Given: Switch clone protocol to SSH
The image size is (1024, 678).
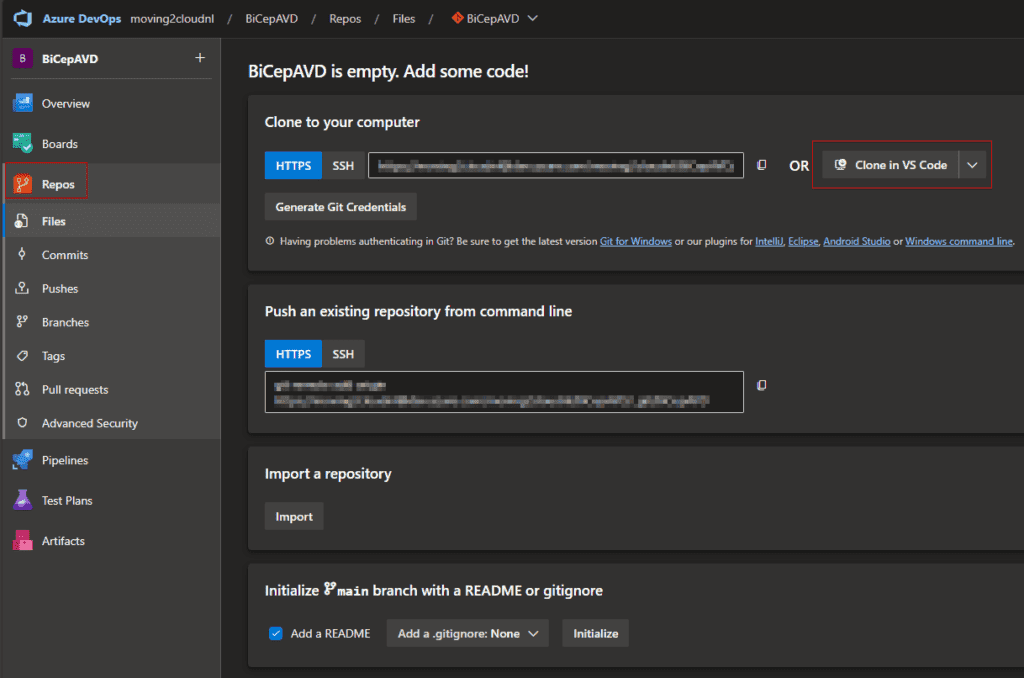Looking at the screenshot, I should tap(343, 165).
